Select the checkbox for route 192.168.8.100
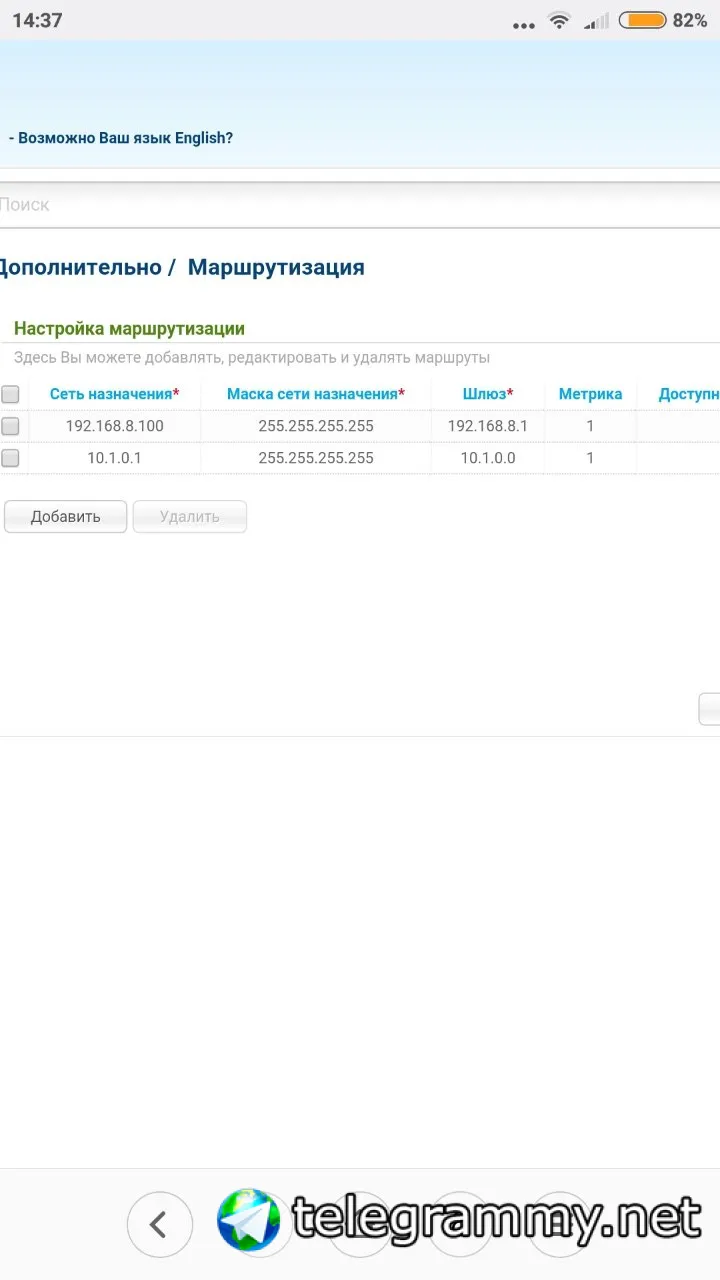The width and height of the screenshot is (720, 1280). (x=10, y=426)
